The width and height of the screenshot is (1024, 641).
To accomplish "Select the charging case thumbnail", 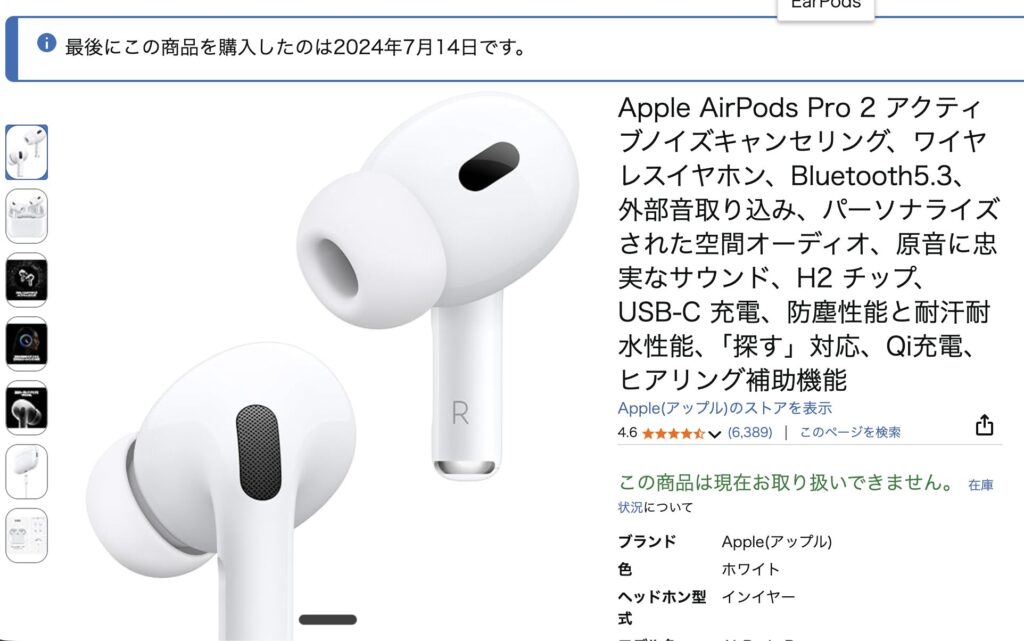I will coord(27,216).
